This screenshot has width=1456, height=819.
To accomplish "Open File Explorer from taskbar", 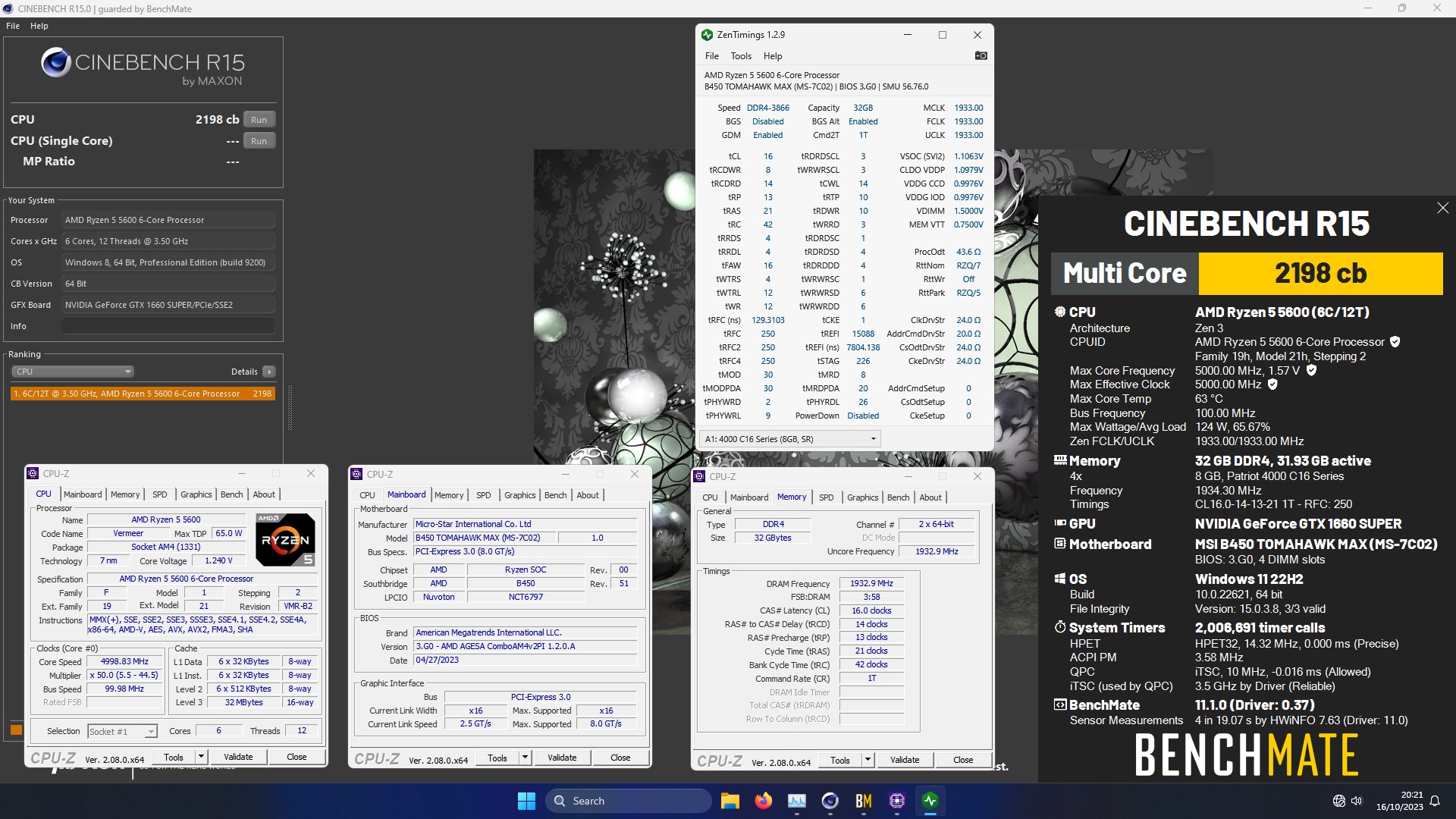I will [730, 801].
